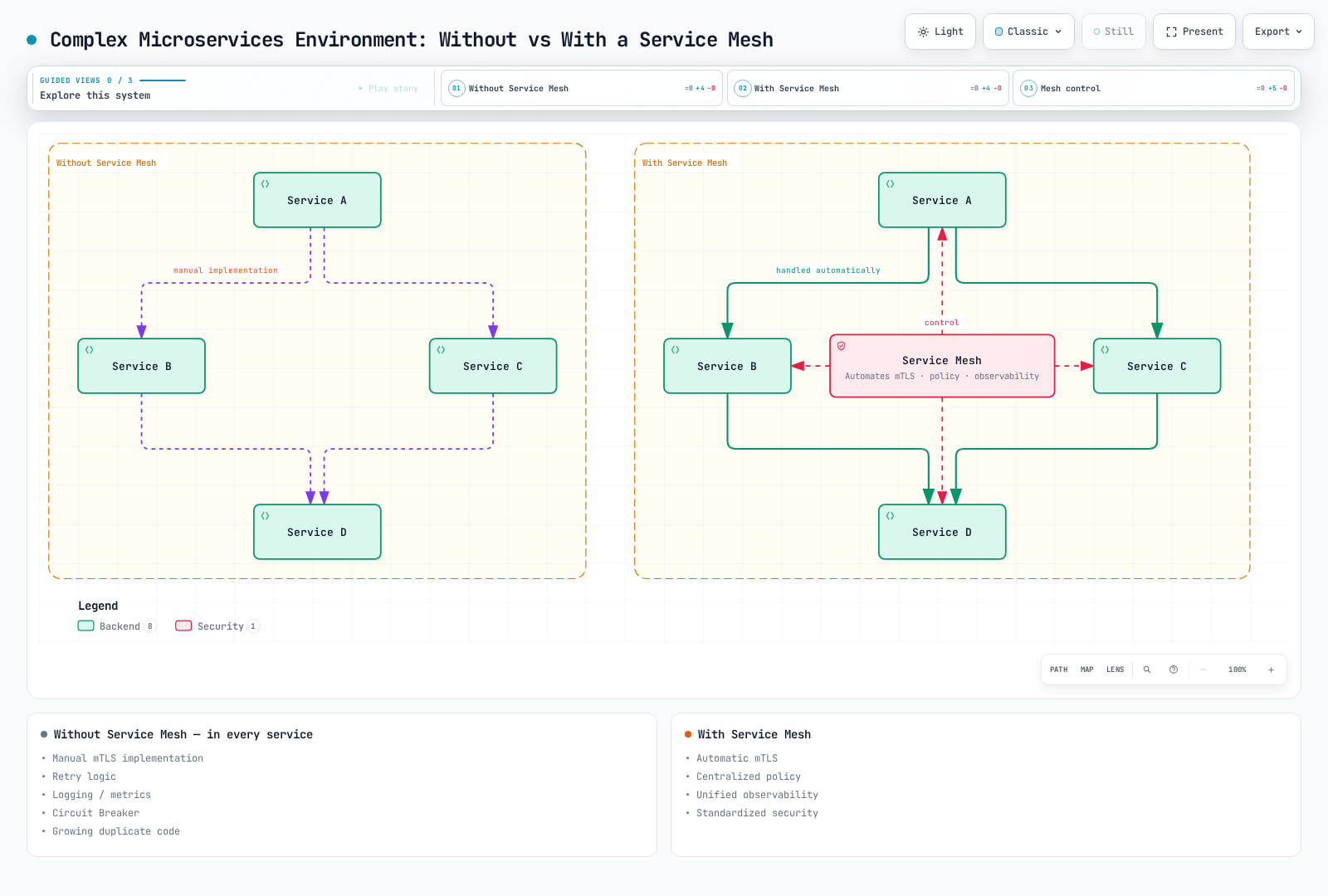Click 'Circuit Breaker' bullet text
Image resolution: width=1328 pixels, height=896 pixels.
point(95,813)
